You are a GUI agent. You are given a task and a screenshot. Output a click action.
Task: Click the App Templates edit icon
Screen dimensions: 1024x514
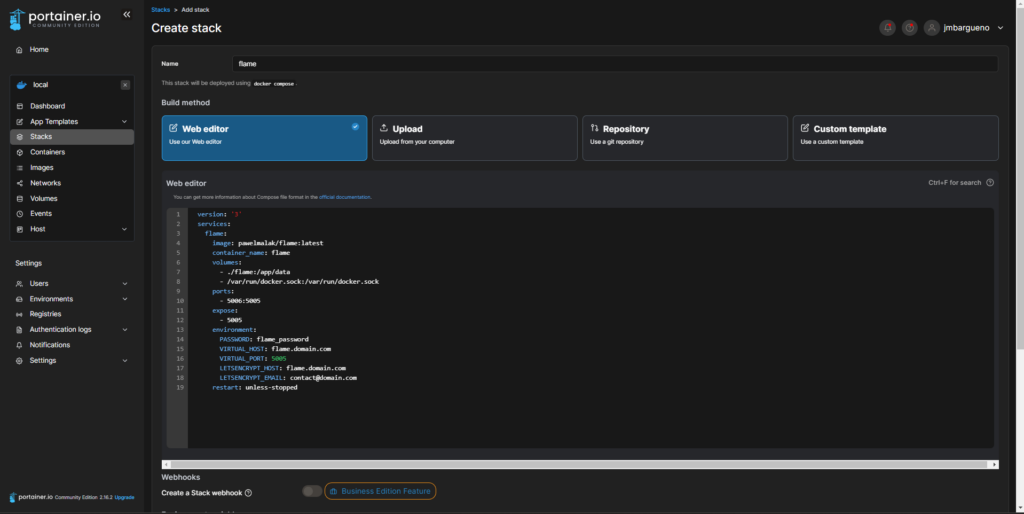point(20,121)
